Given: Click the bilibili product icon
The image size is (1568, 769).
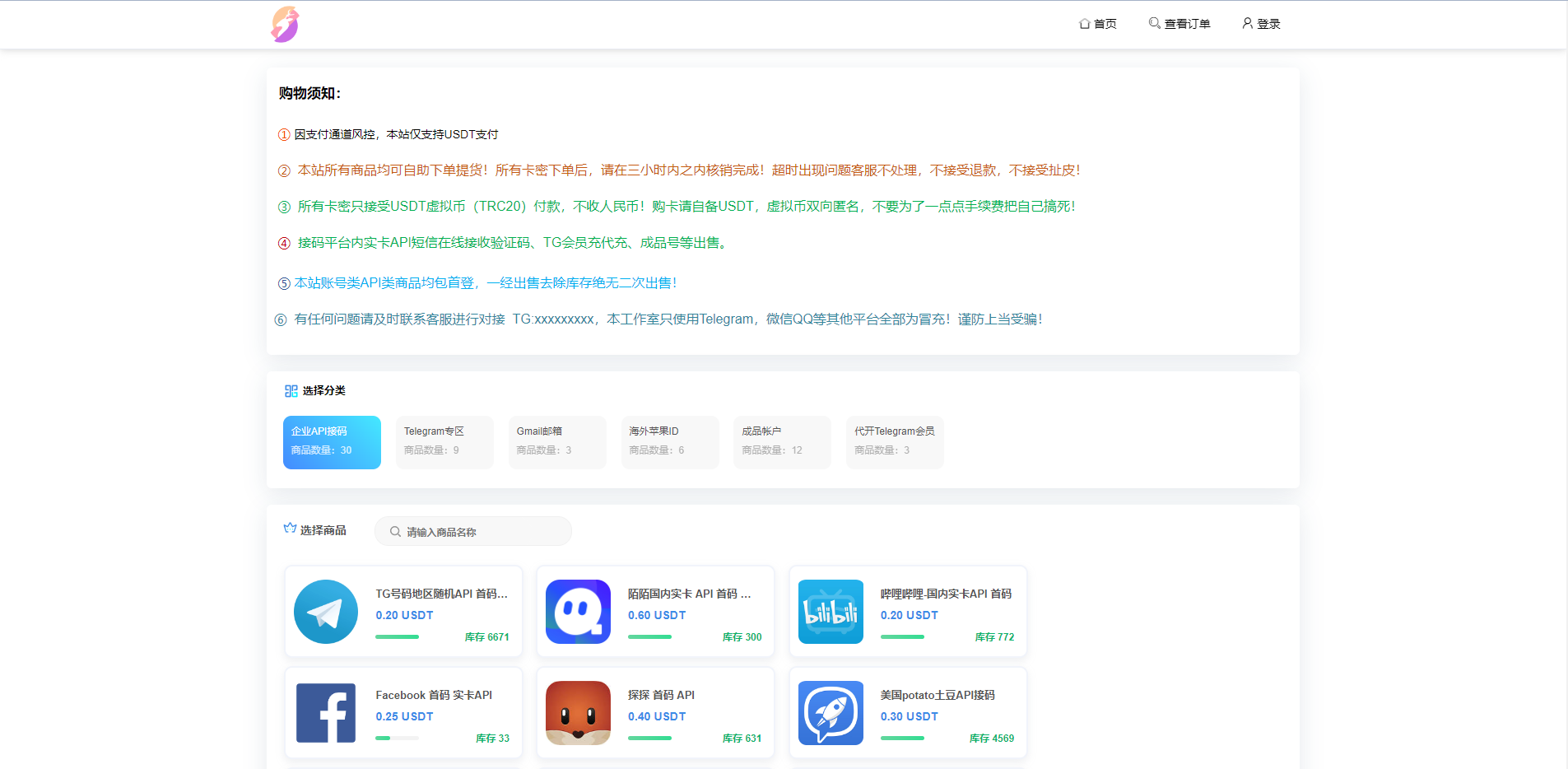Looking at the screenshot, I should (831, 612).
